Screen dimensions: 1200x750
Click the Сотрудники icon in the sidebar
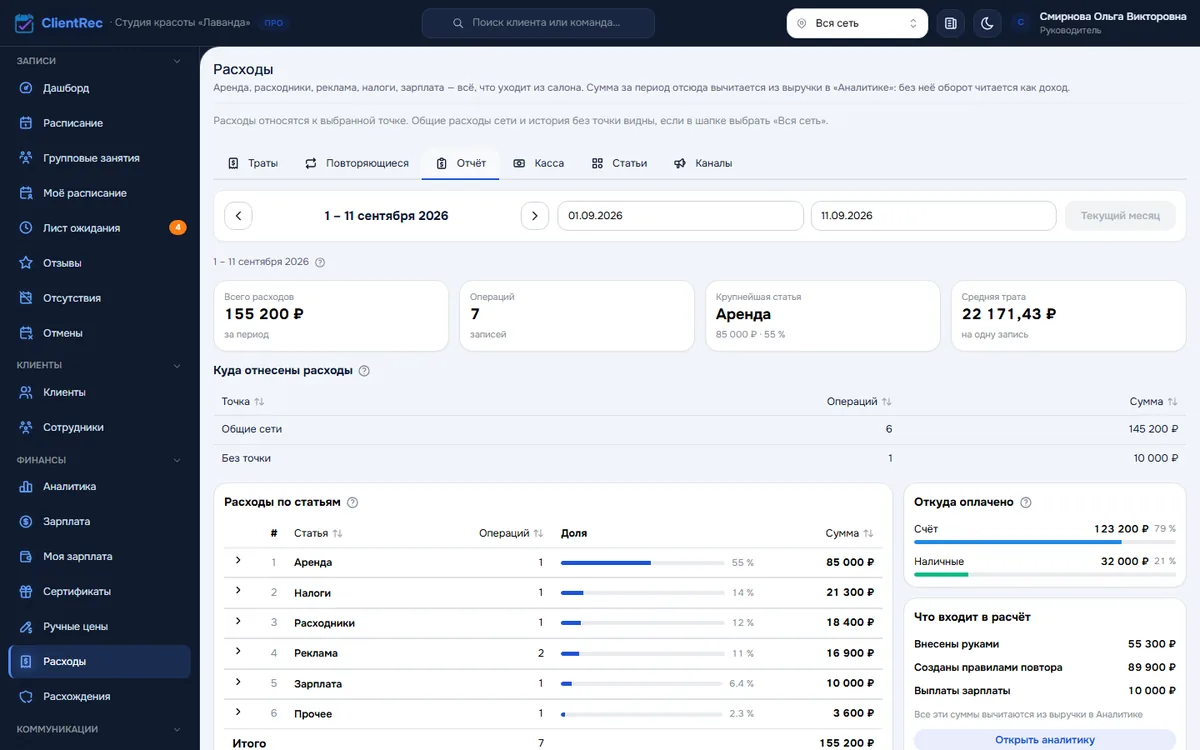[26, 428]
